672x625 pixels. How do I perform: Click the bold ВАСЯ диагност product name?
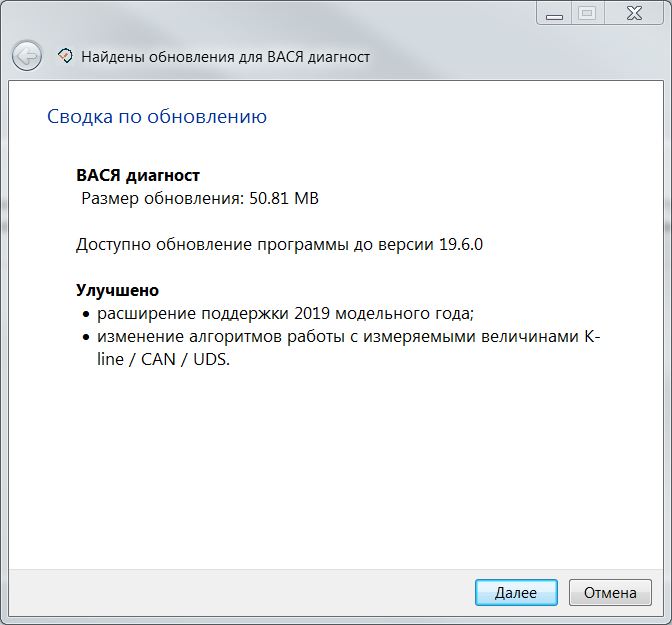pos(138,175)
